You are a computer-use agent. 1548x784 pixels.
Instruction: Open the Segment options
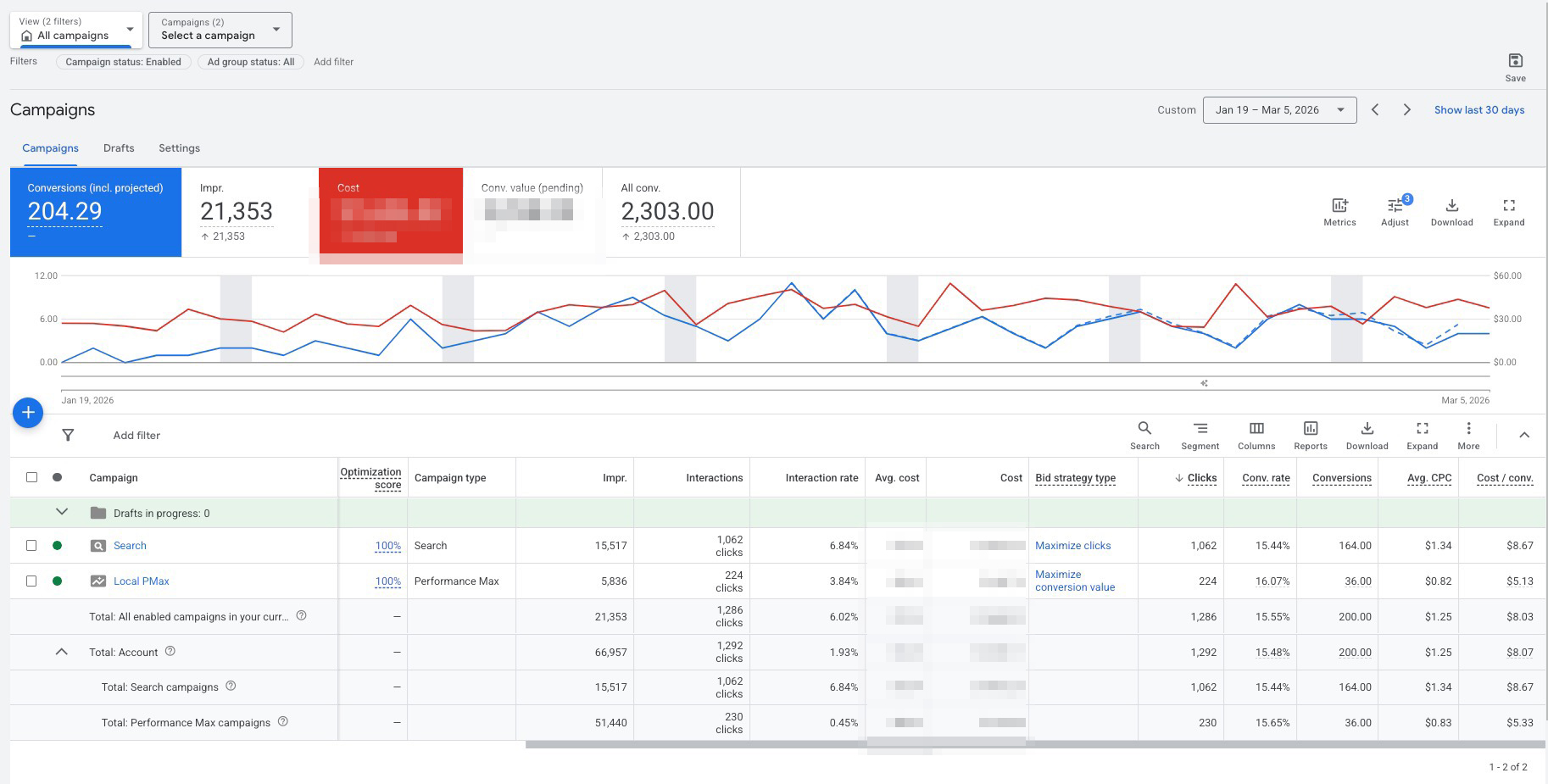tap(1200, 434)
